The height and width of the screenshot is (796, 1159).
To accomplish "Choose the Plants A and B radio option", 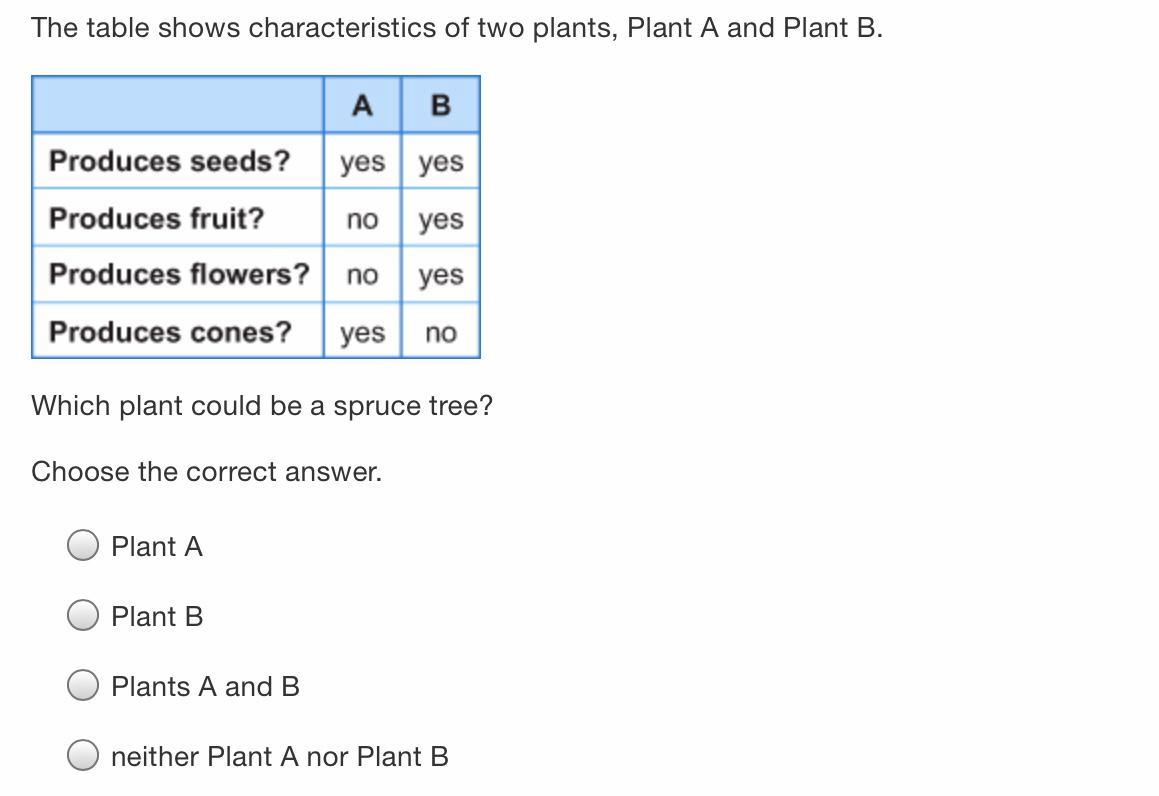I will [83, 686].
